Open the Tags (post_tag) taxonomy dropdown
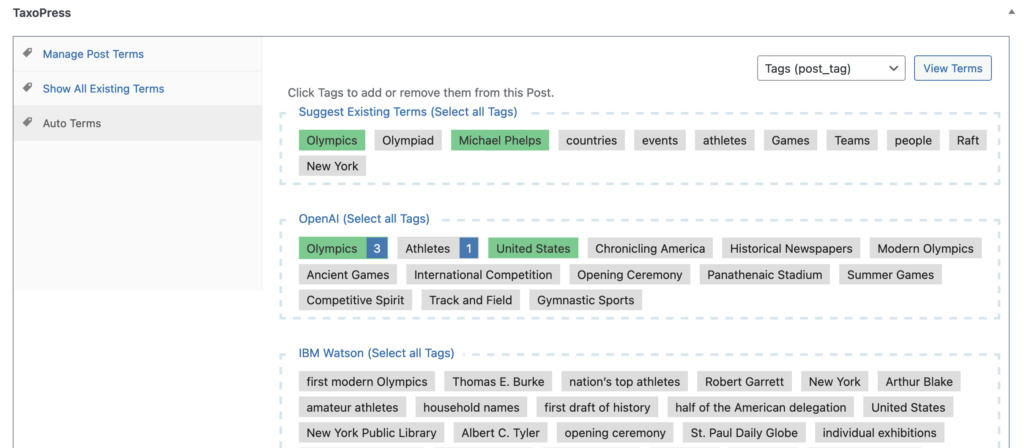Image resolution: width=1024 pixels, height=448 pixels. [831, 69]
